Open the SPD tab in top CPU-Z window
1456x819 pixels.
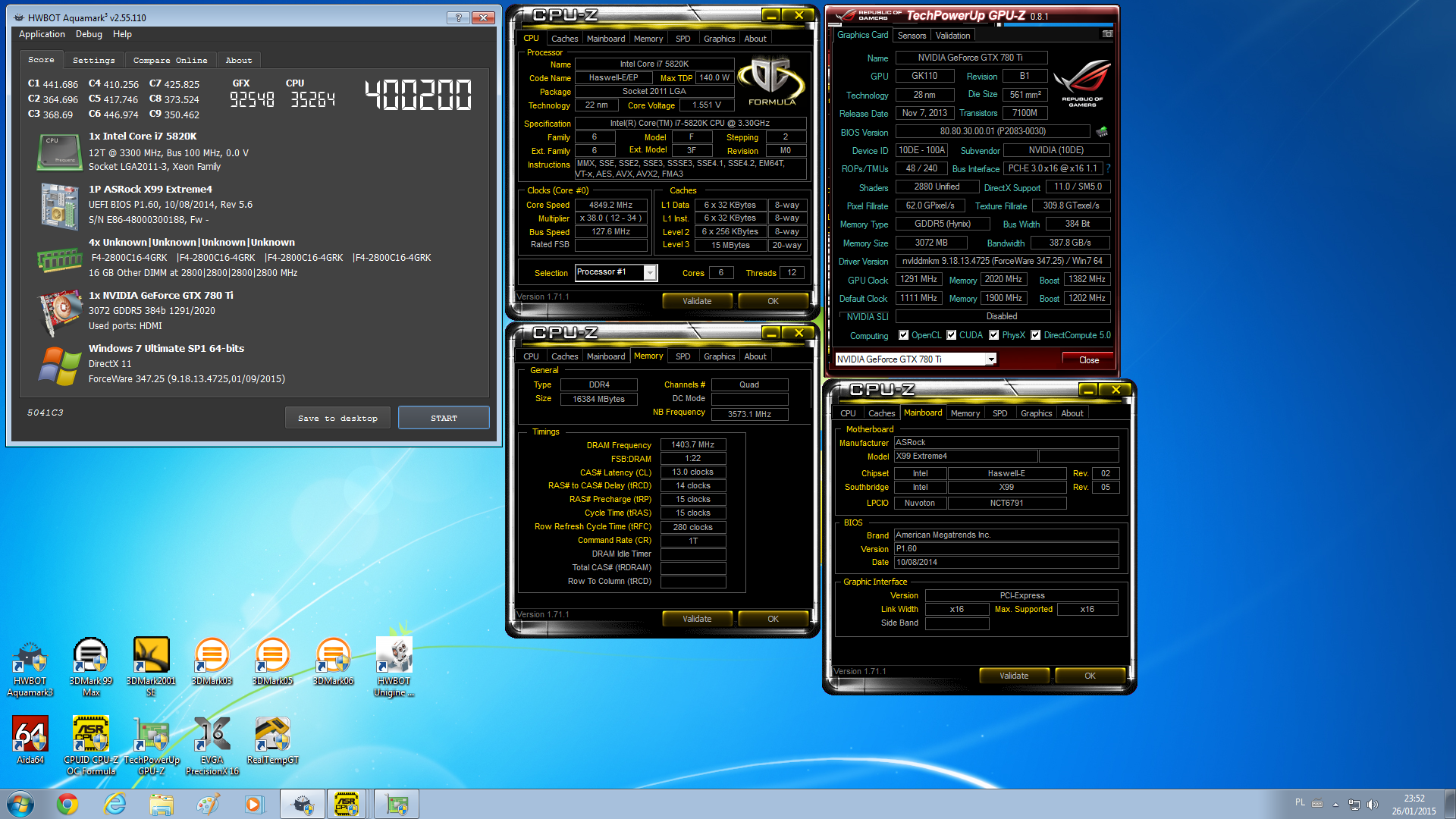coord(682,38)
